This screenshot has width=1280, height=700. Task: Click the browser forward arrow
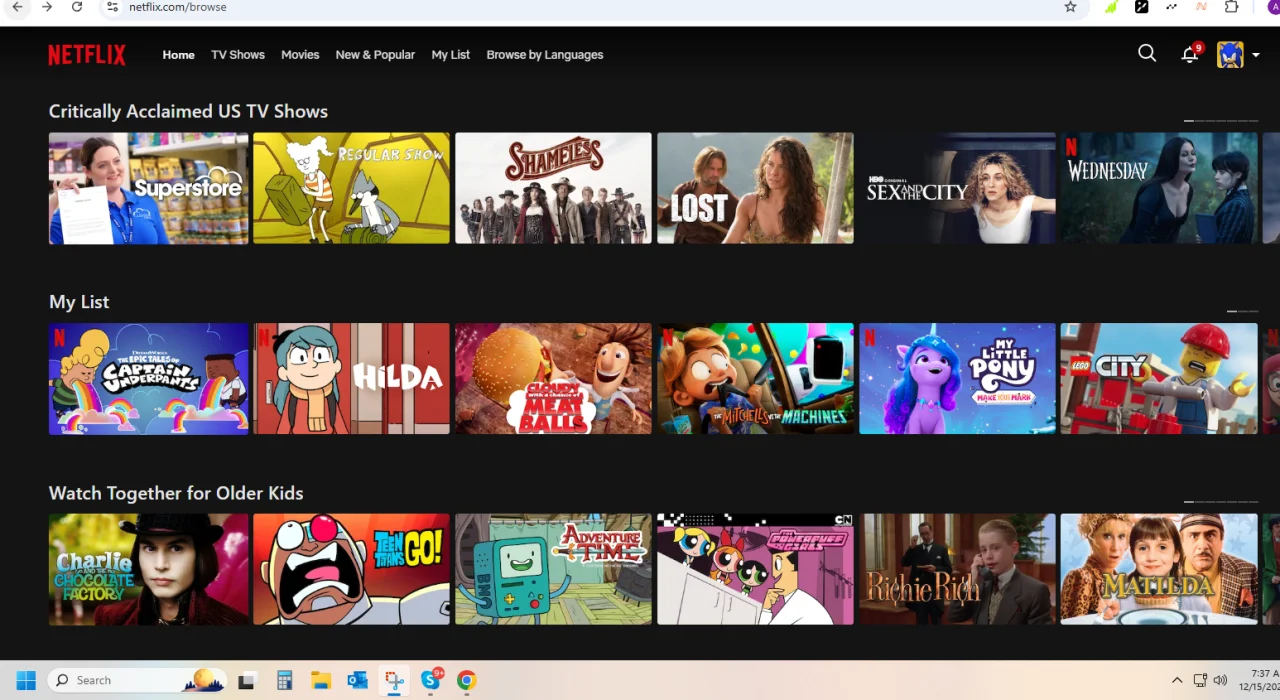[47, 7]
